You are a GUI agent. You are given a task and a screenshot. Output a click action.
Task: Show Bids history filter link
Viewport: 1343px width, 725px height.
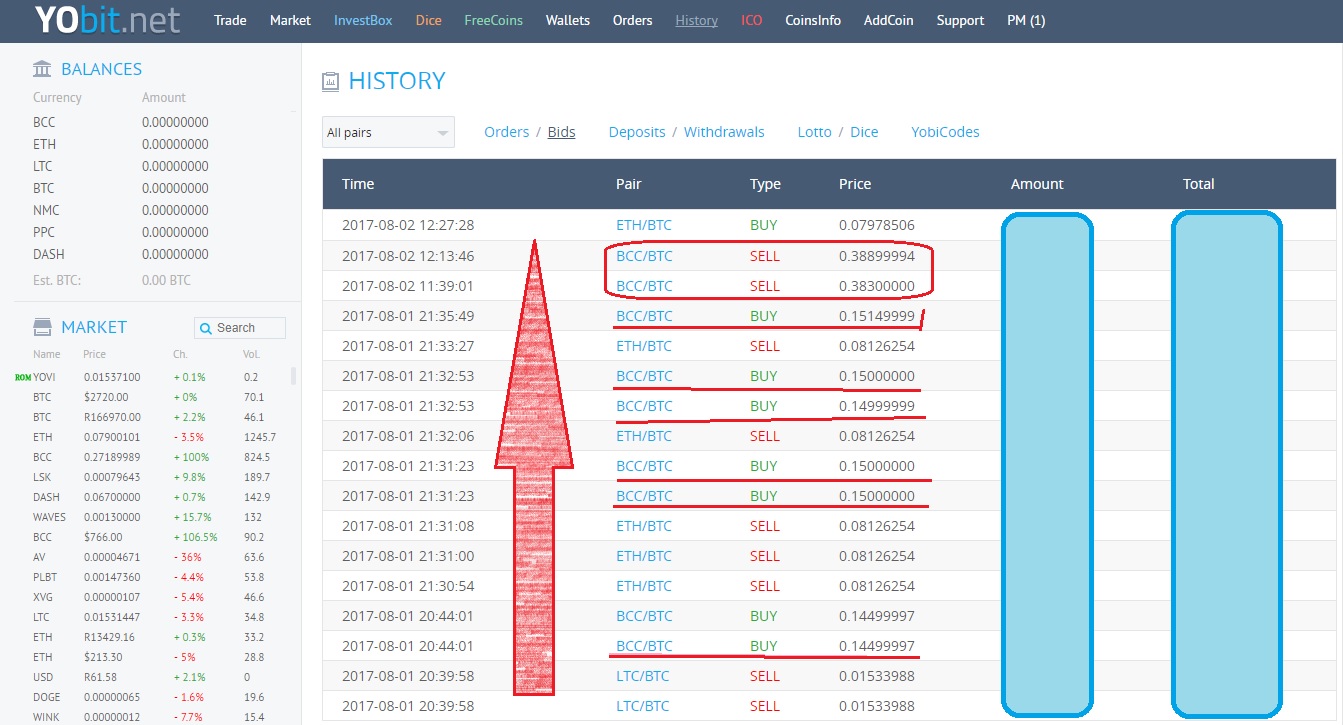coord(561,132)
